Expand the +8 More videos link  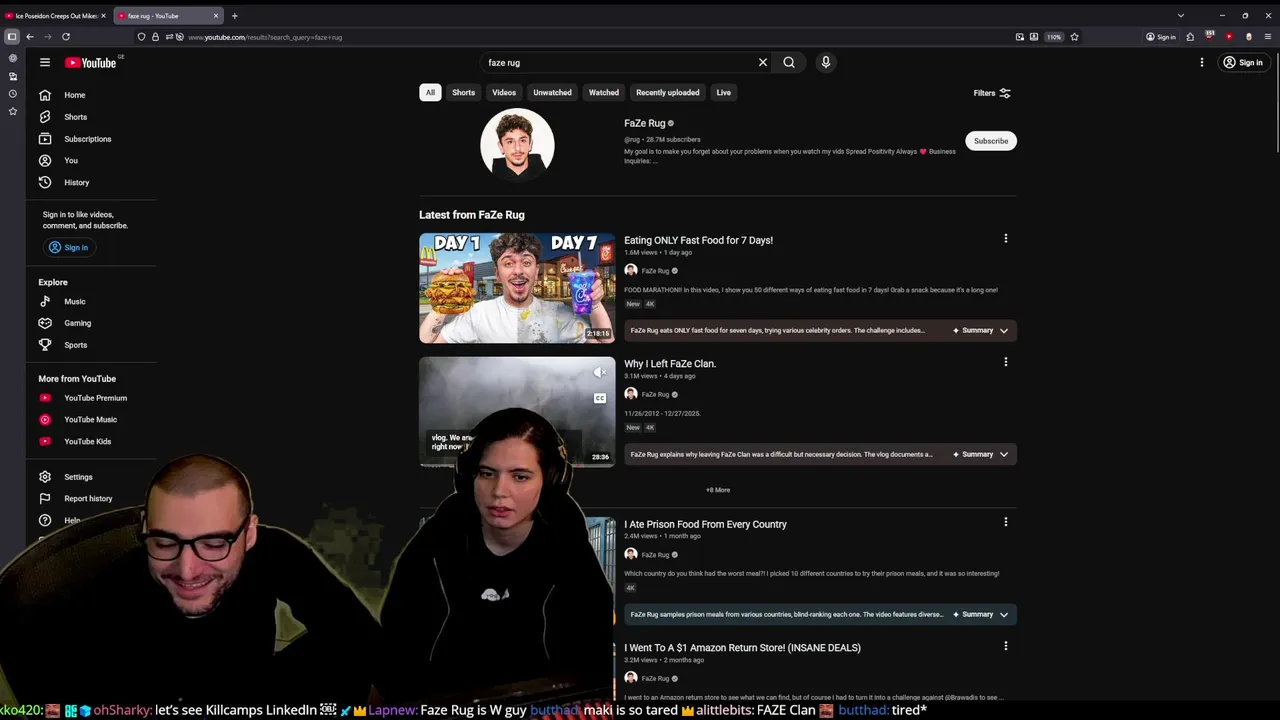[718, 490]
